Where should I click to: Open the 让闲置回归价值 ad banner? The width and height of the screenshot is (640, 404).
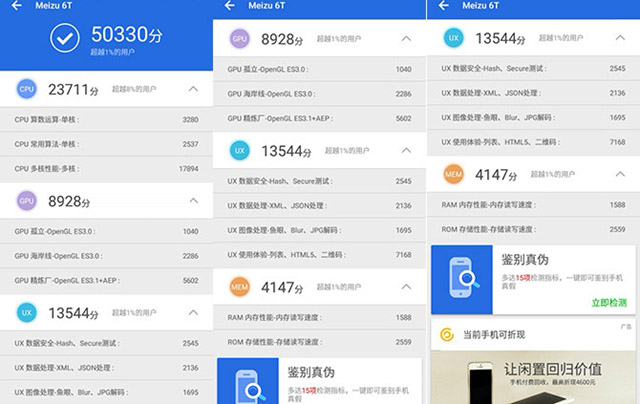[x=533, y=377]
